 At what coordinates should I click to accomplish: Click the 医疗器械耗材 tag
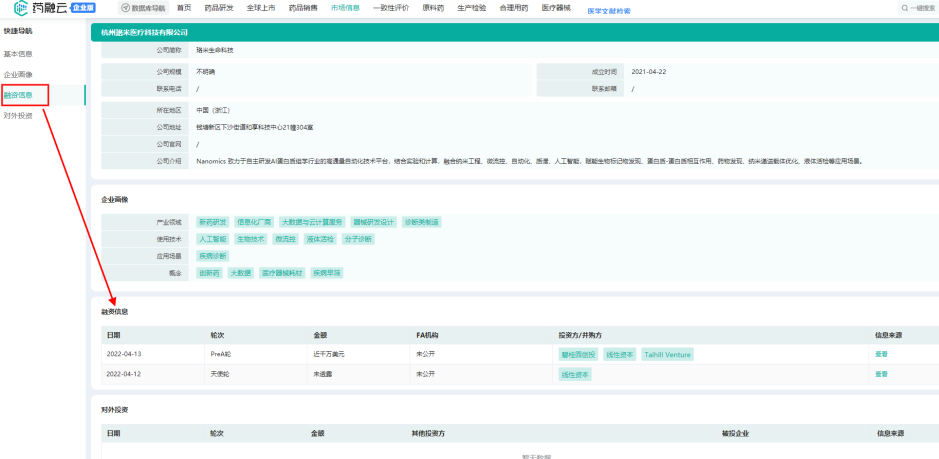283,273
